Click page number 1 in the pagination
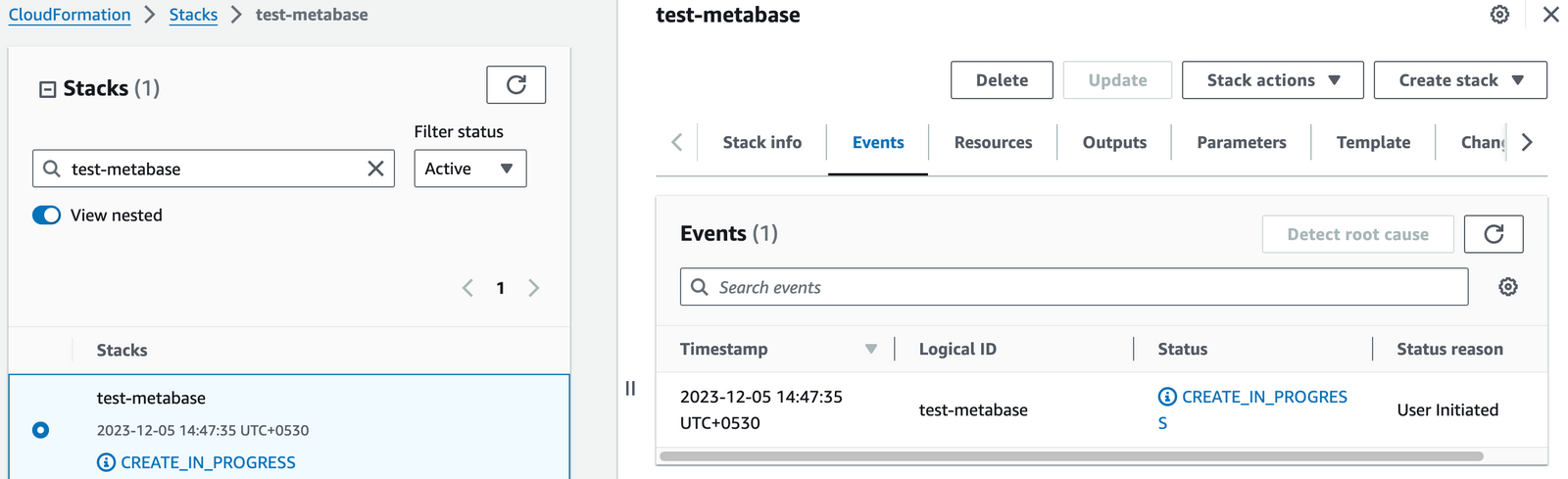Screen dimensions: 1568x479 (501, 288)
